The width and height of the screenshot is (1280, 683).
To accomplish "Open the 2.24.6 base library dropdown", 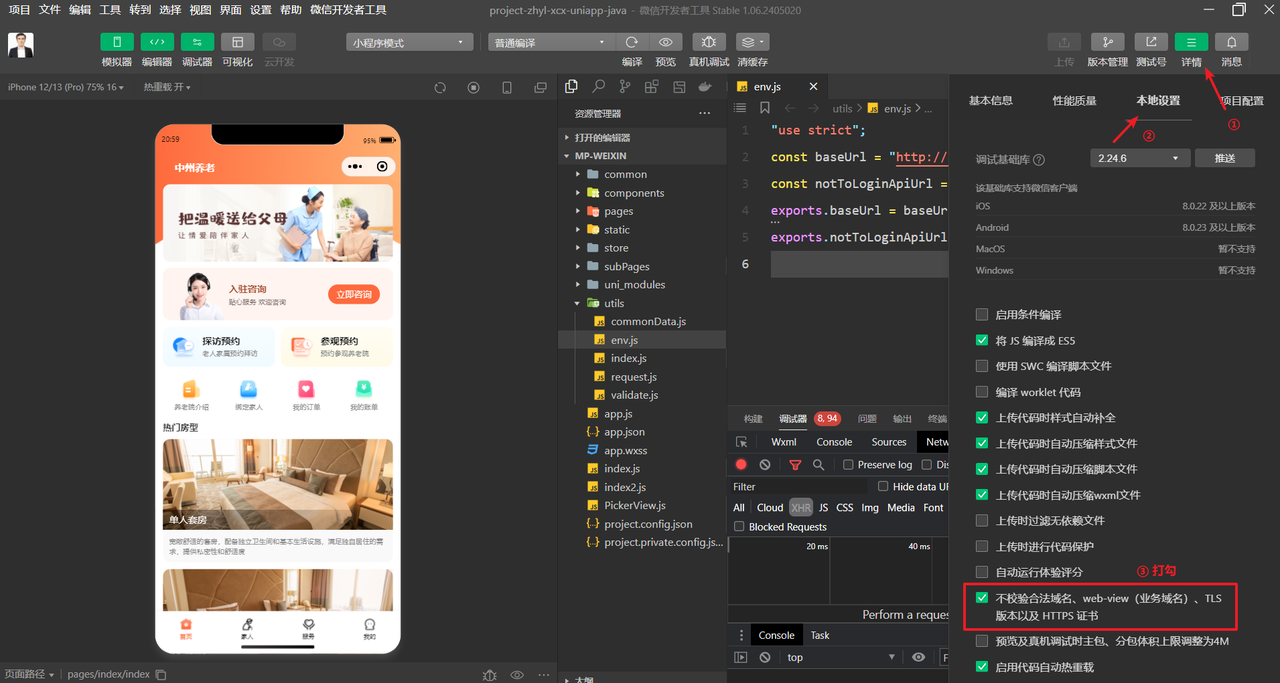I will click(1140, 158).
